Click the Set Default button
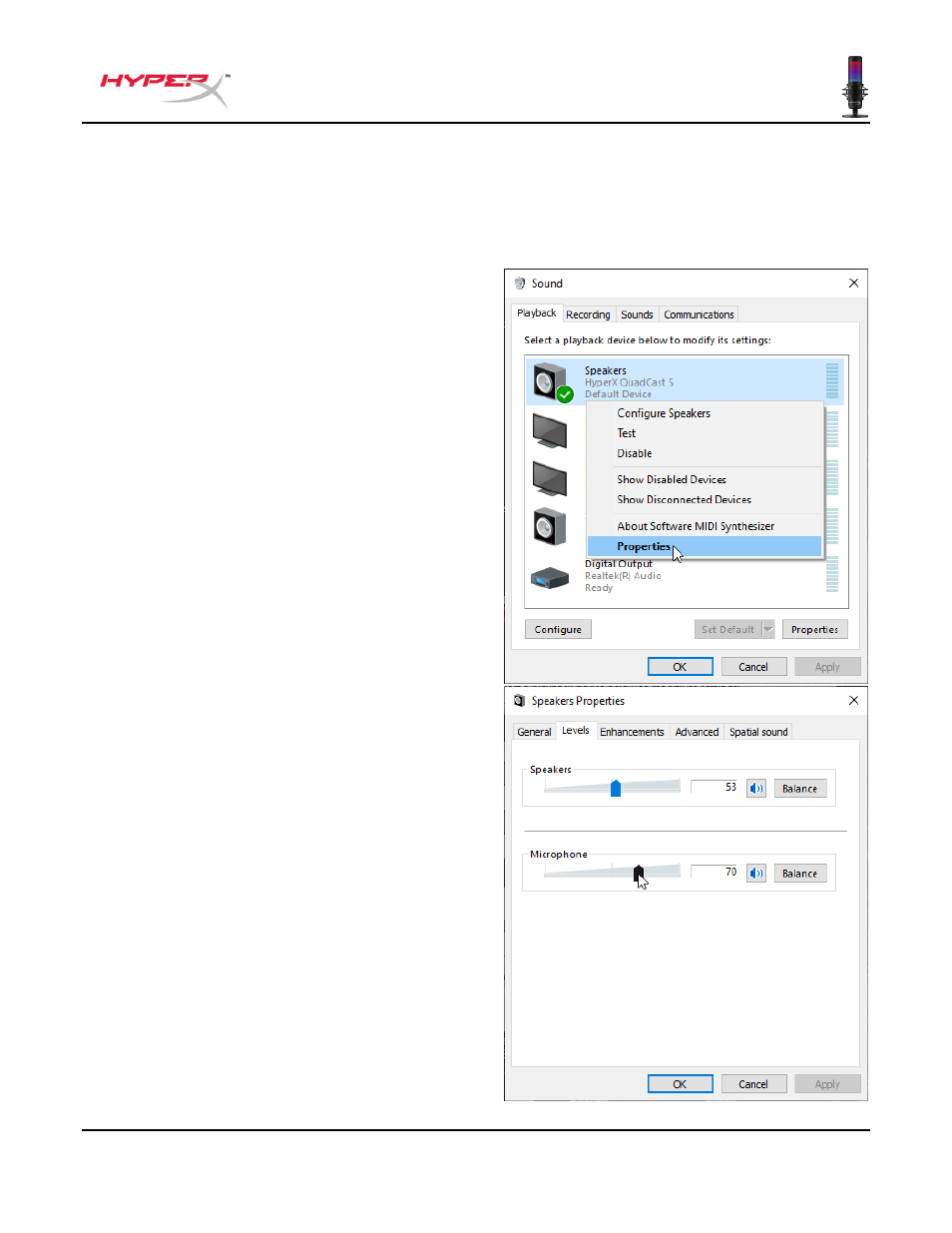The image size is (952, 1233). tap(727, 630)
